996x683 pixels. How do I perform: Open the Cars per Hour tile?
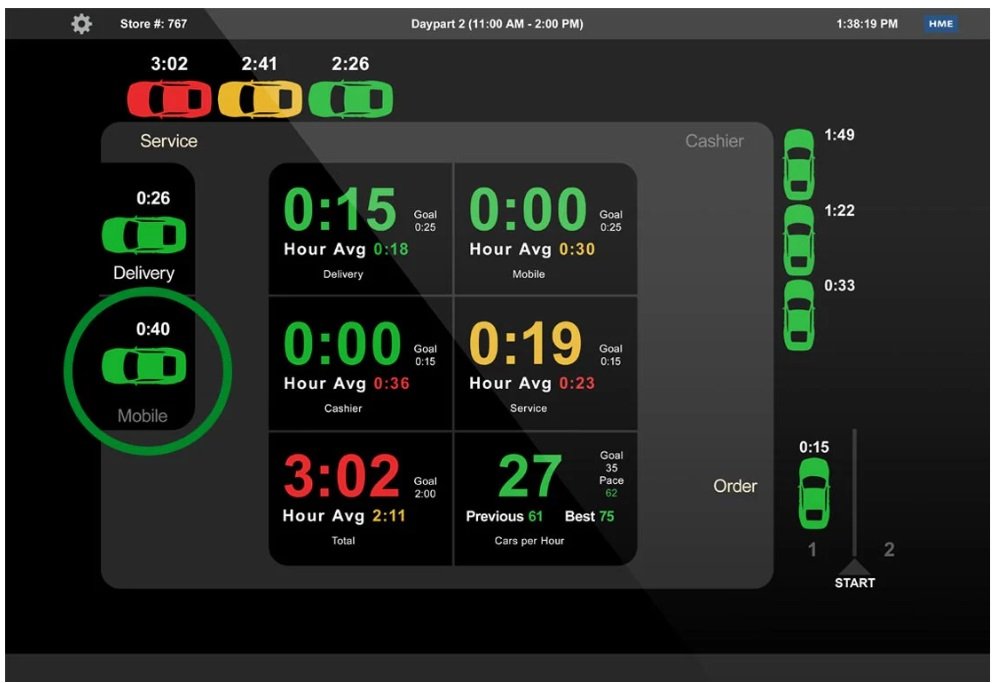[x=546, y=498]
